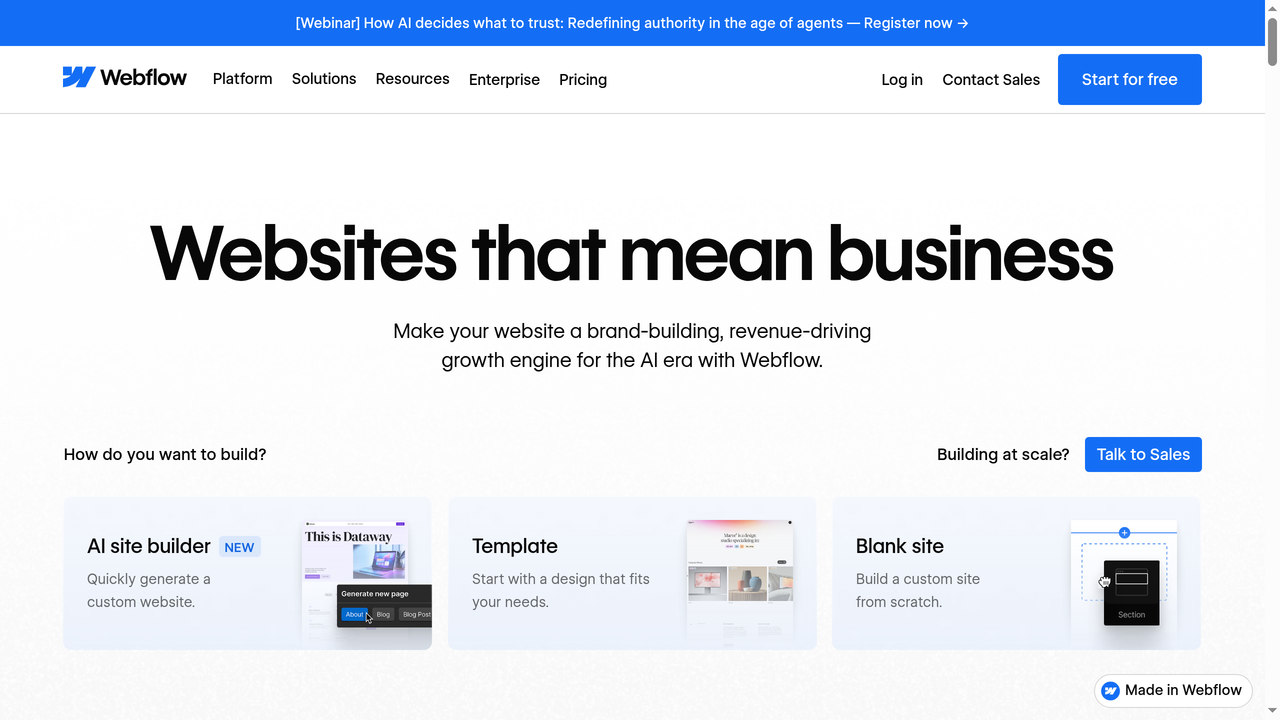Select the Section block in Blank site preview
1280x720 pixels.
(x=1131, y=591)
